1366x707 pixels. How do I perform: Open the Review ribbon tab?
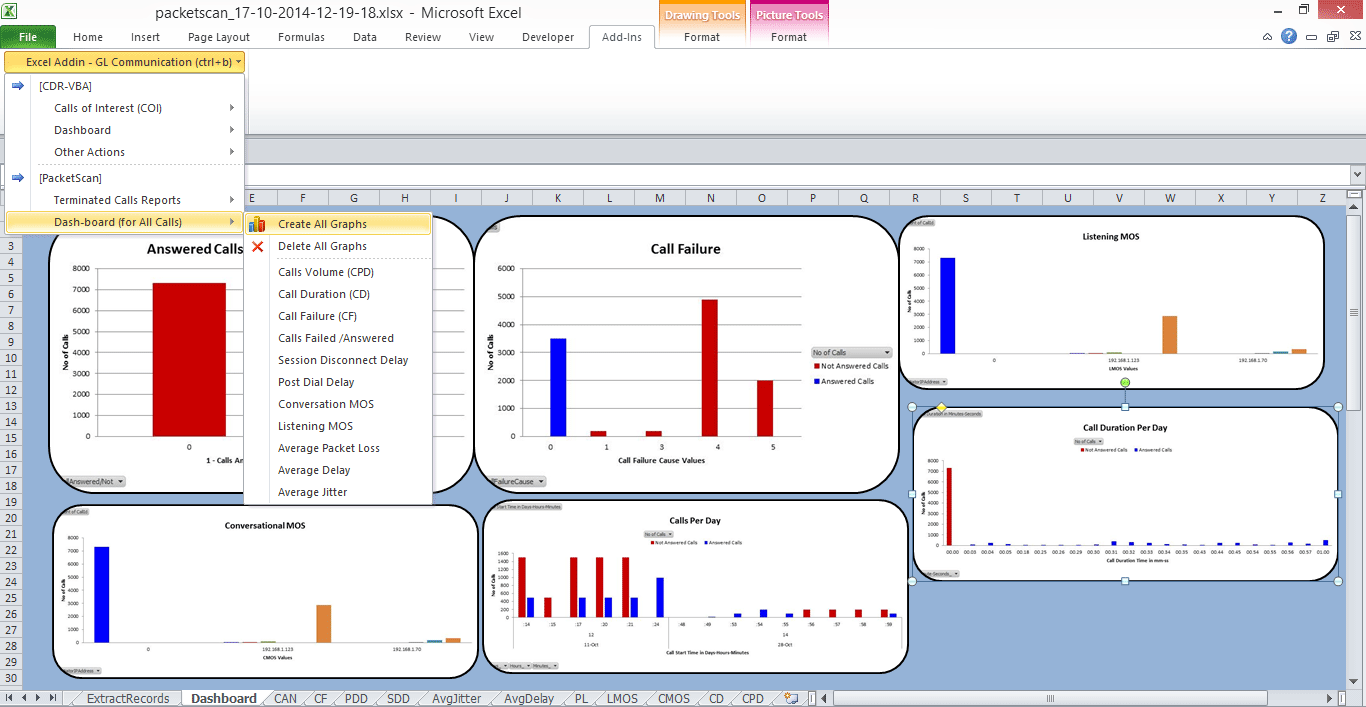(423, 37)
